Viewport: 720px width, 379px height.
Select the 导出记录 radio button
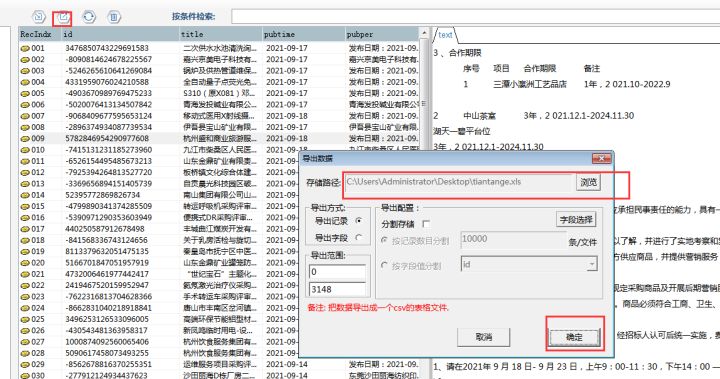pyautogui.click(x=359, y=221)
